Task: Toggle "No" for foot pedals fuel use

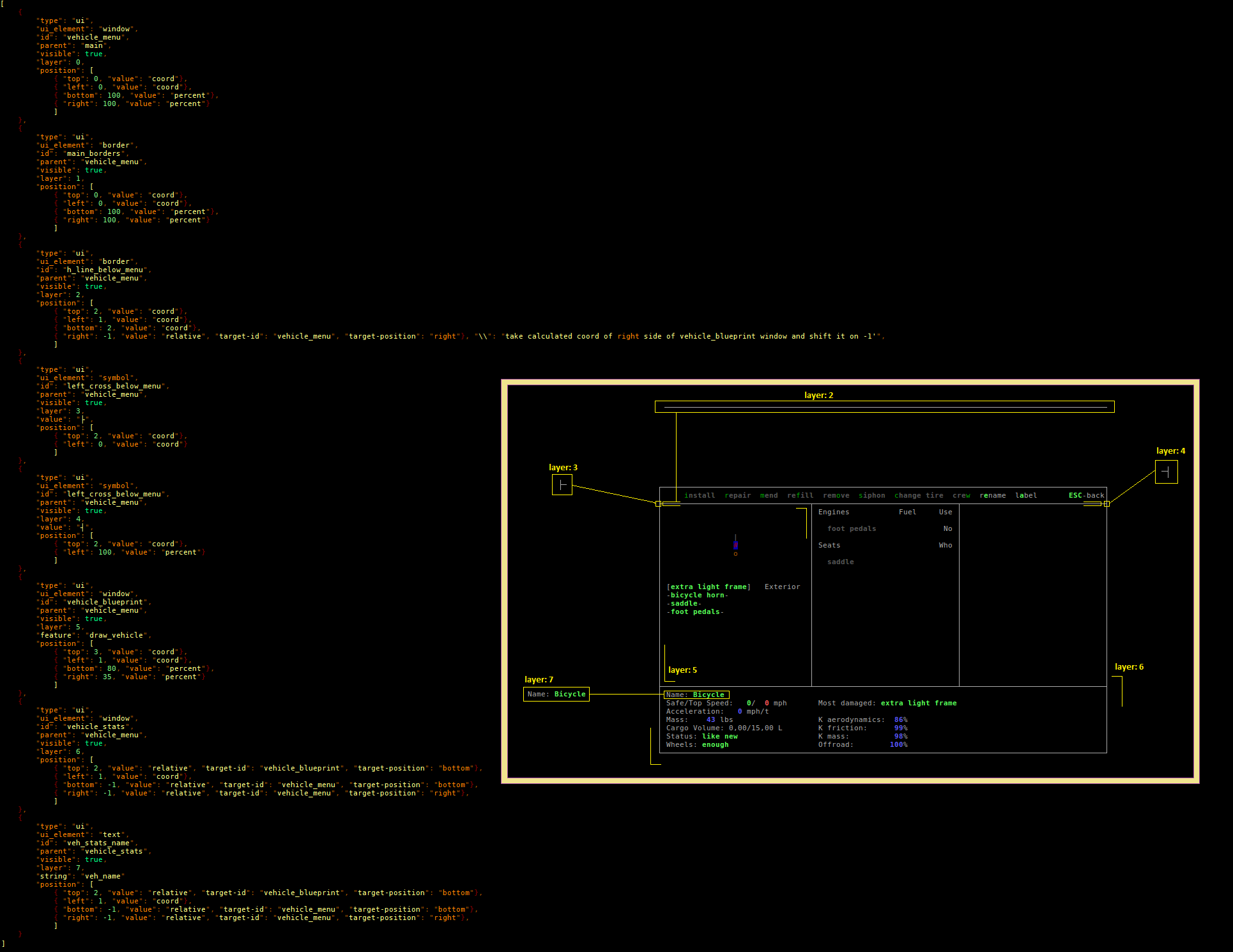Action: (947, 528)
